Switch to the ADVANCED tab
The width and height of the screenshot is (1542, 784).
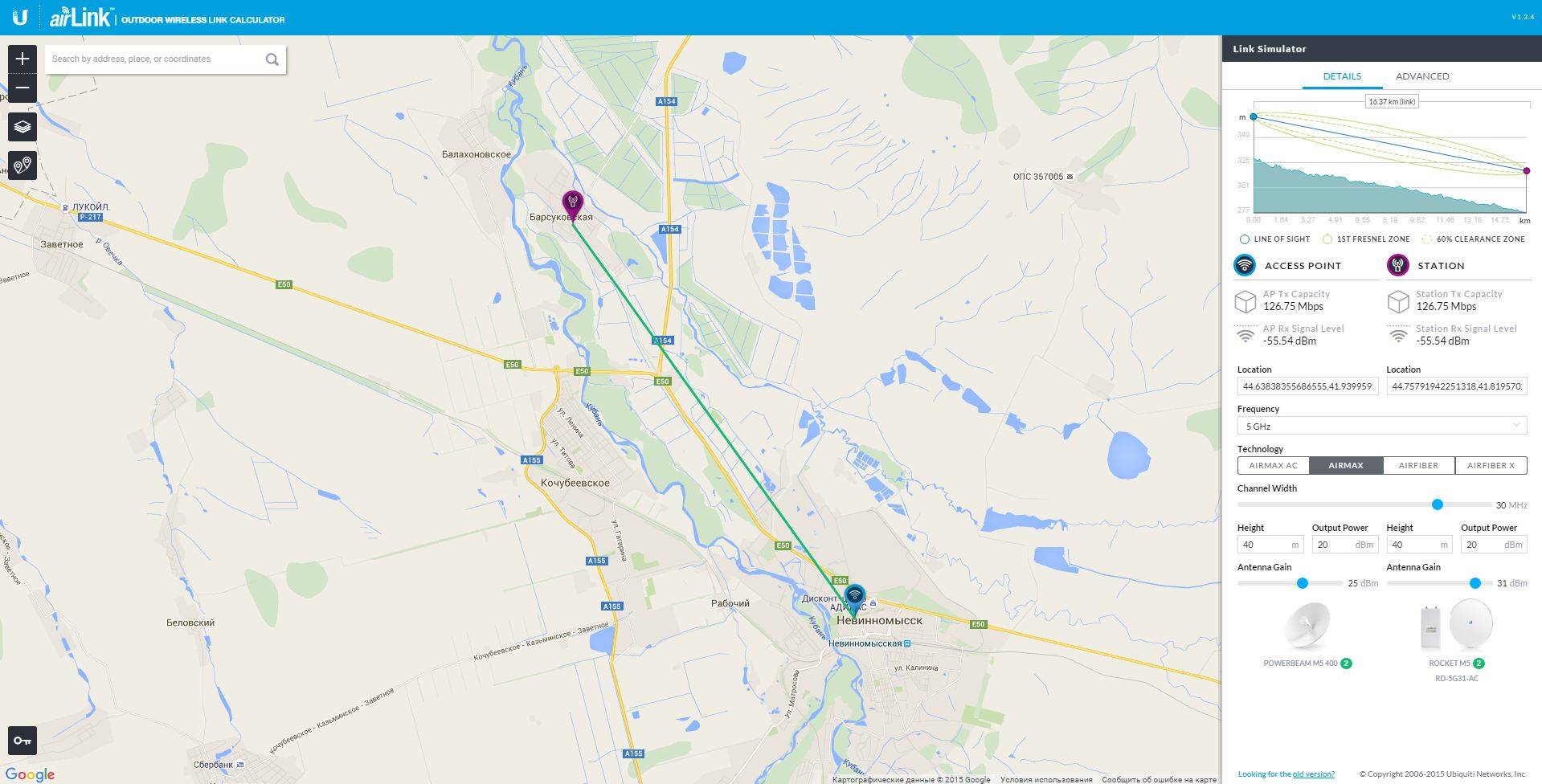(1422, 76)
